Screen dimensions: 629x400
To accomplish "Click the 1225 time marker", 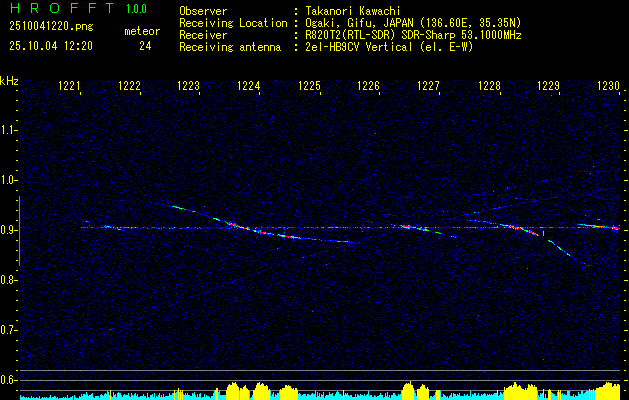I will [x=309, y=86].
